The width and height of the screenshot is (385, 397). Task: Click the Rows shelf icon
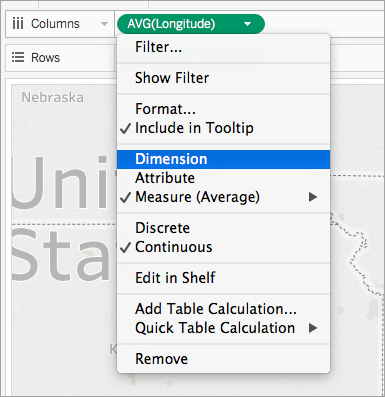[18, 57]
